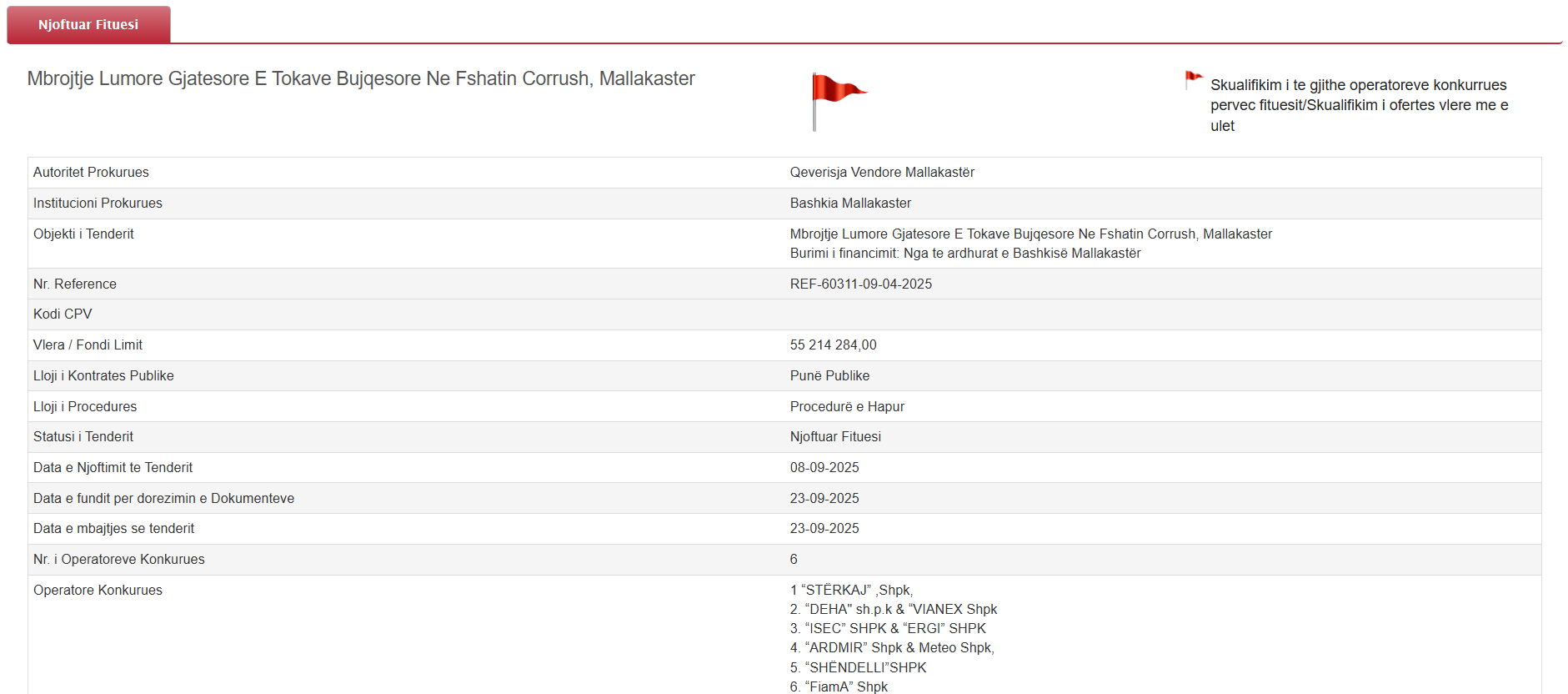Click the Punë Publike contract type
The width and height of the screenshot is (1568, 694).
829,375
